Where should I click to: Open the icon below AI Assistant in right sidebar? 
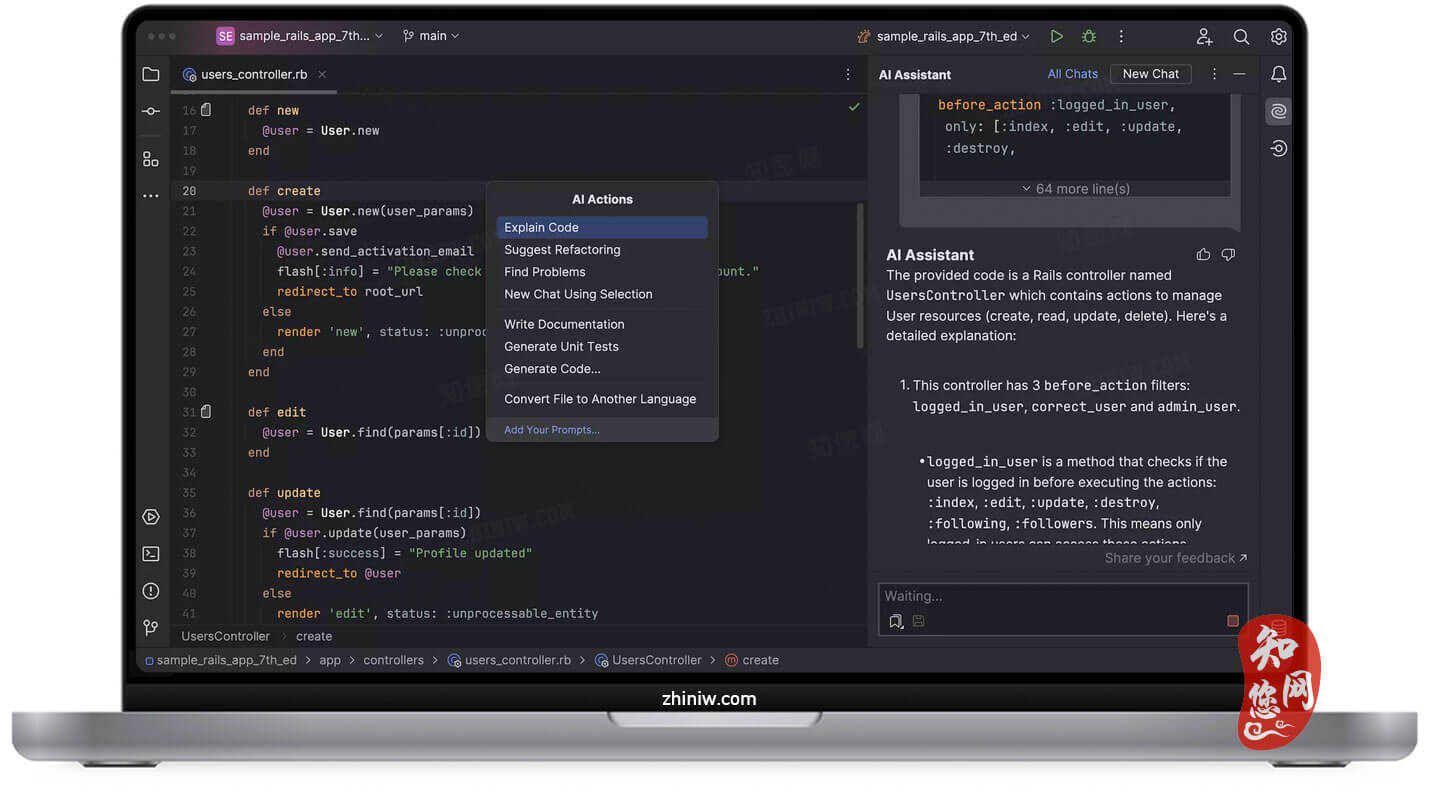pyautogui.click(x=1278, y=148)
